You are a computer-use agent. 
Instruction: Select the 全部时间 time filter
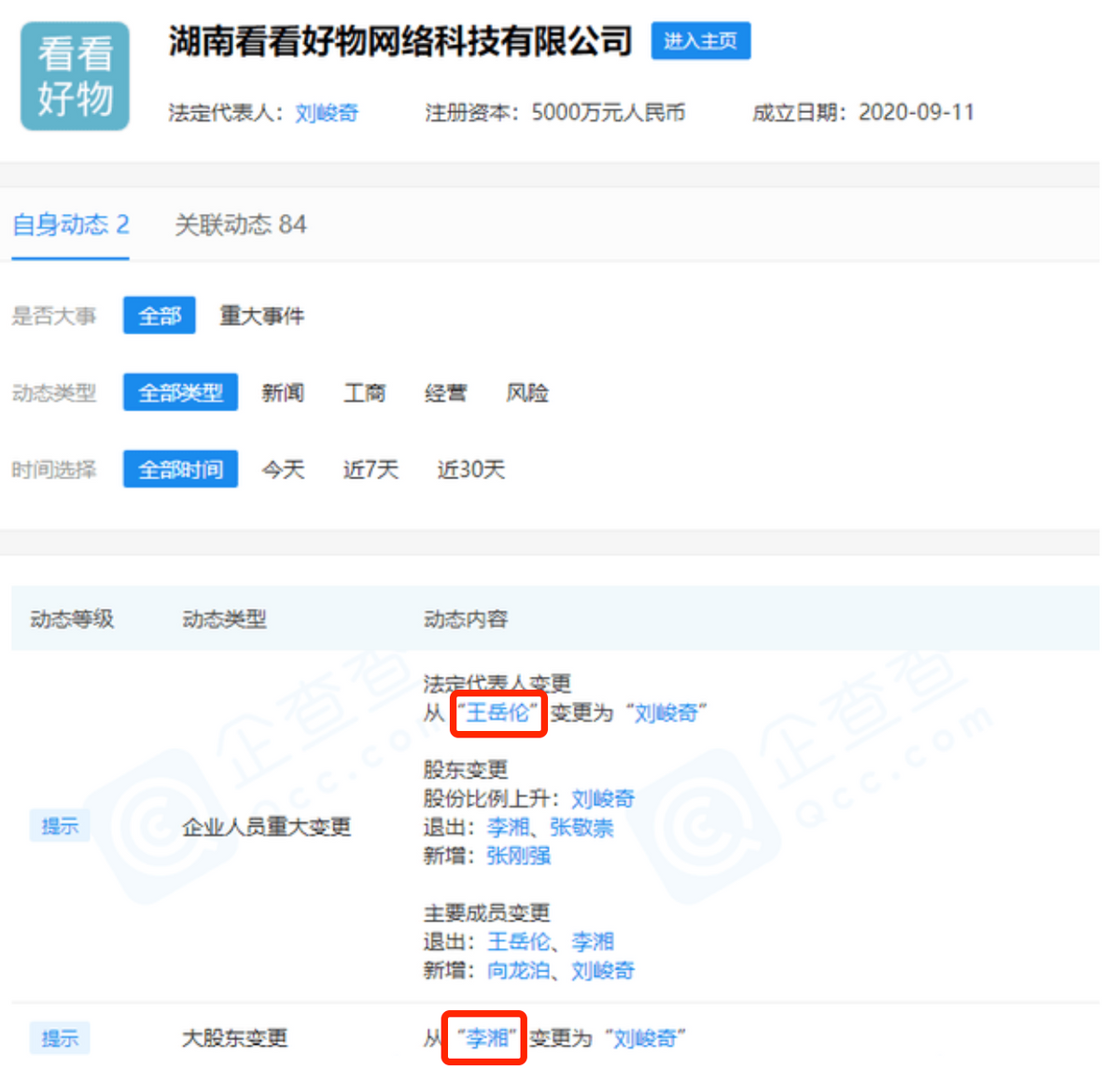click(180, 469)
